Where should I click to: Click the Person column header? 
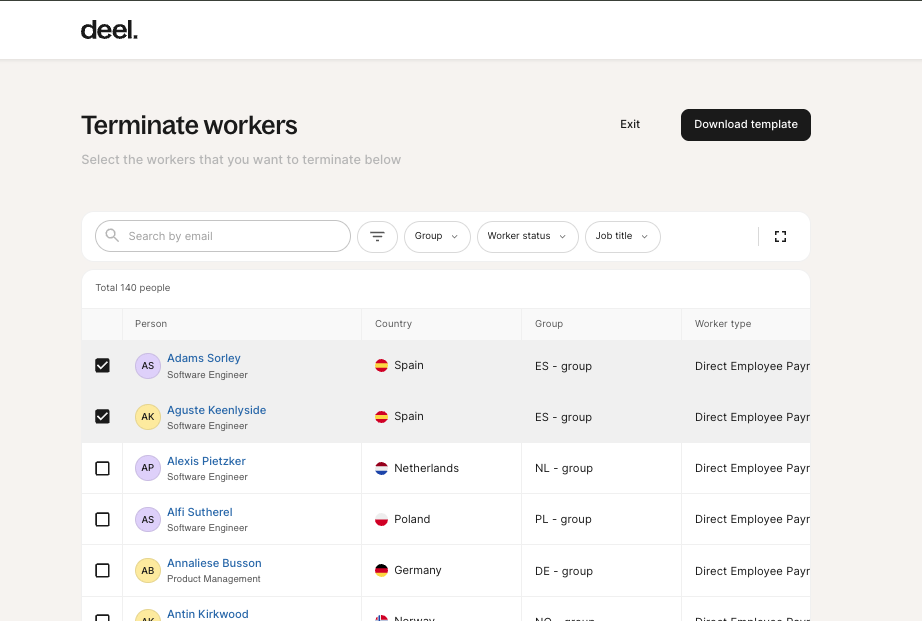(151, 324)
